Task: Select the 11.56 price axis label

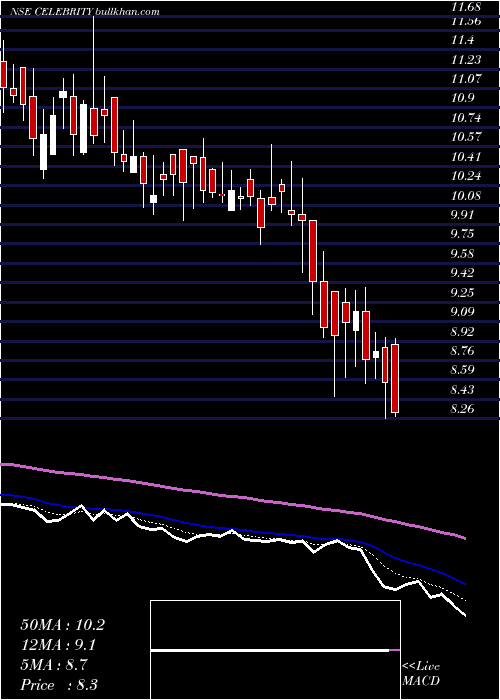Action: click(x=466, y=21)
